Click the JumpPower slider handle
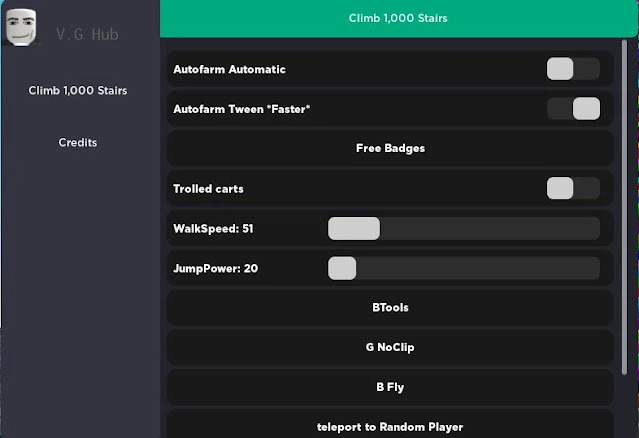Viewport: 639px width, 438px height. pos(342,268)
